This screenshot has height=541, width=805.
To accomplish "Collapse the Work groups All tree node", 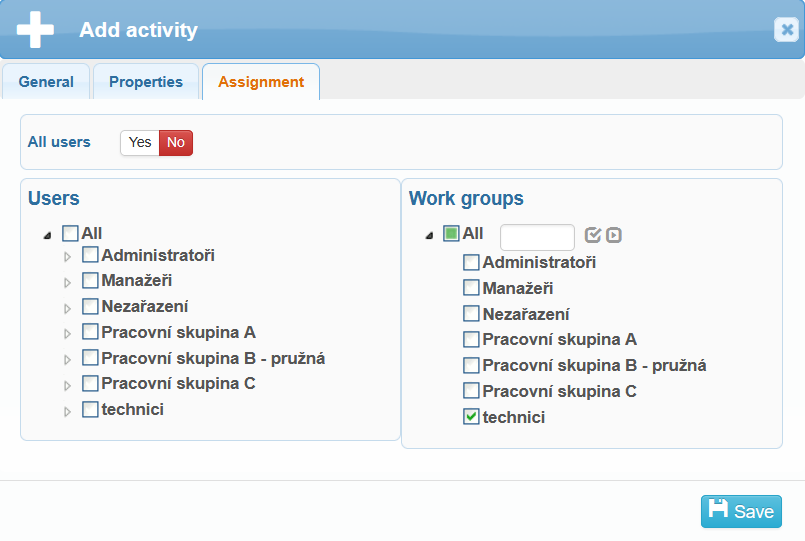I will coord(429,236).
